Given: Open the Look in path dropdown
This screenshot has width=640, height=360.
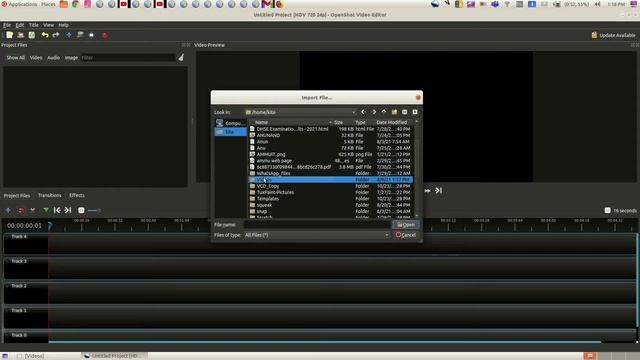Looking at the screenshot, I should 300,112.
